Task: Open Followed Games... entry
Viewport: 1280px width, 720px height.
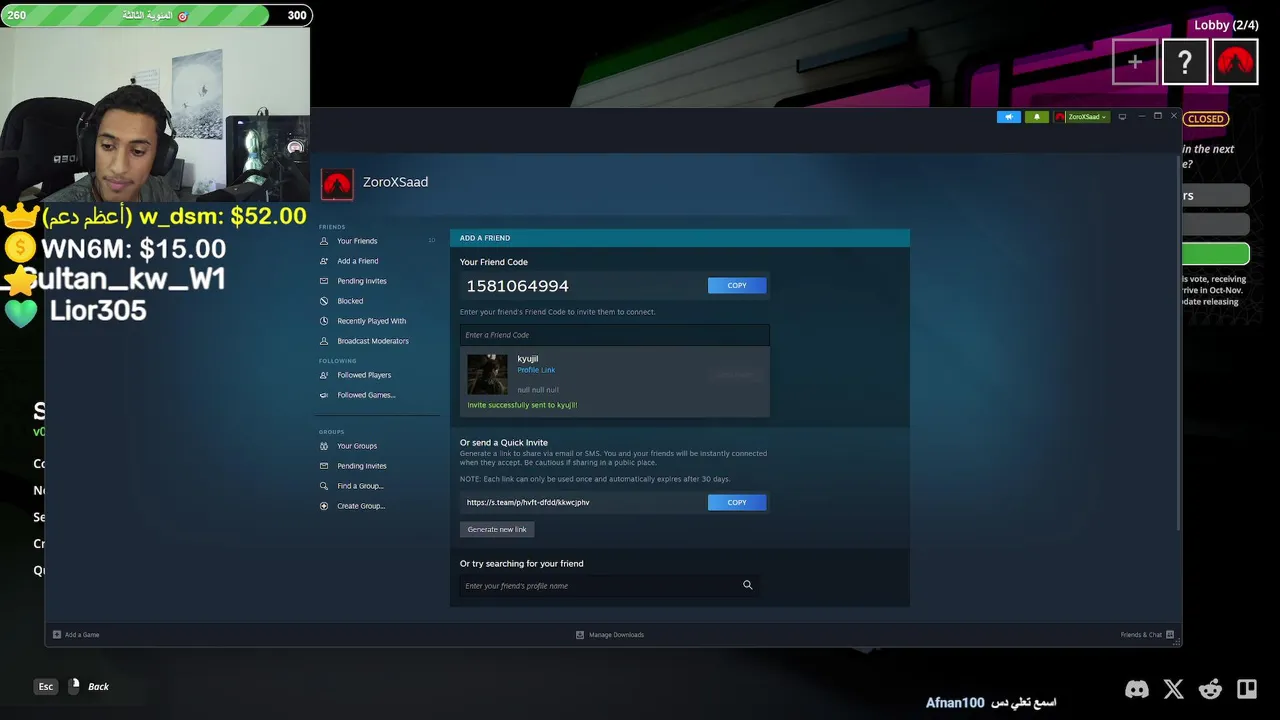Action: click(366, 395)
